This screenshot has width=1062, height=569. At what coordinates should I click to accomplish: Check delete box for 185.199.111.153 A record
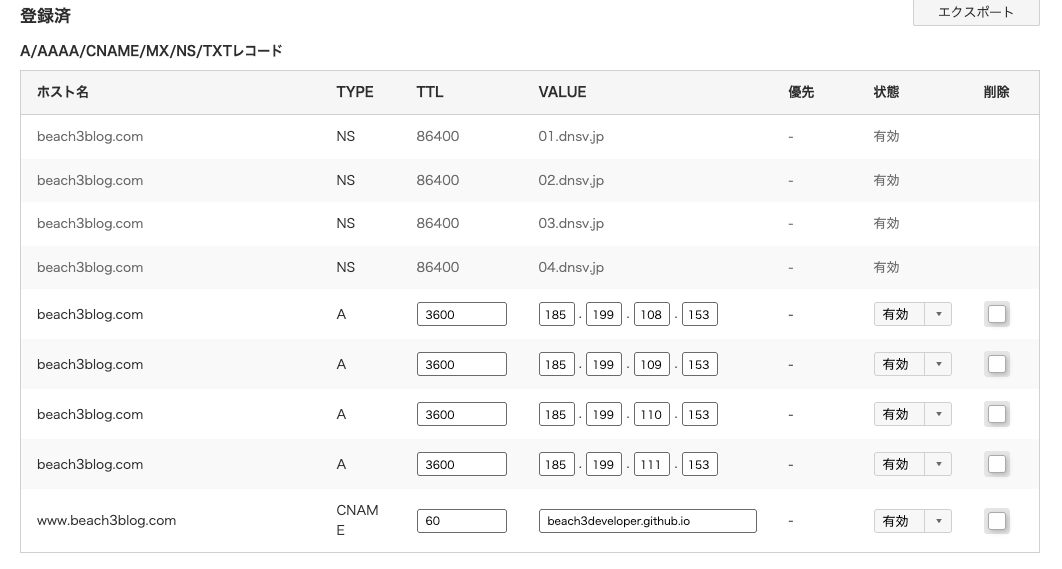(x=996, y=464)
